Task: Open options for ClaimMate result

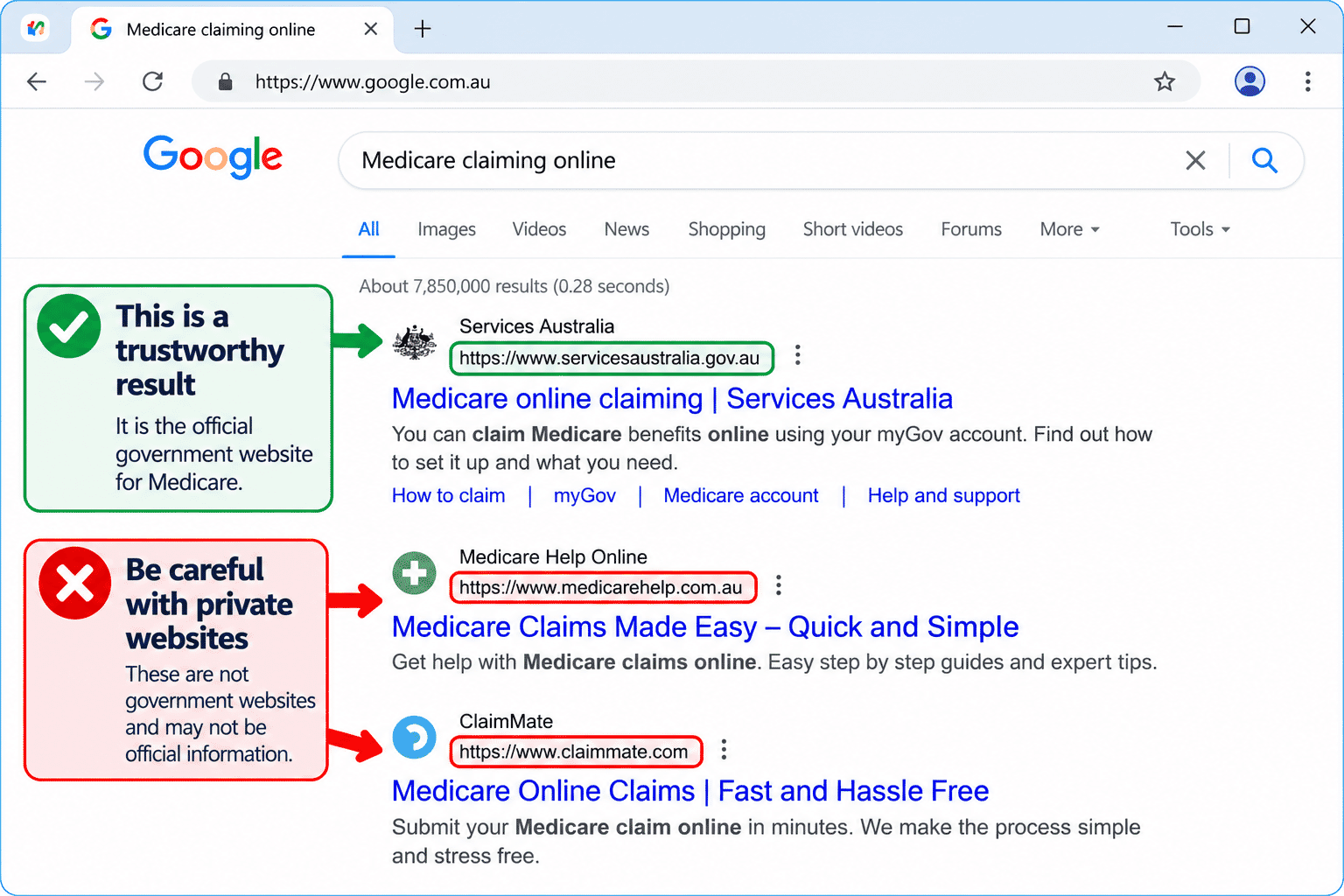Action: [724, 750]
